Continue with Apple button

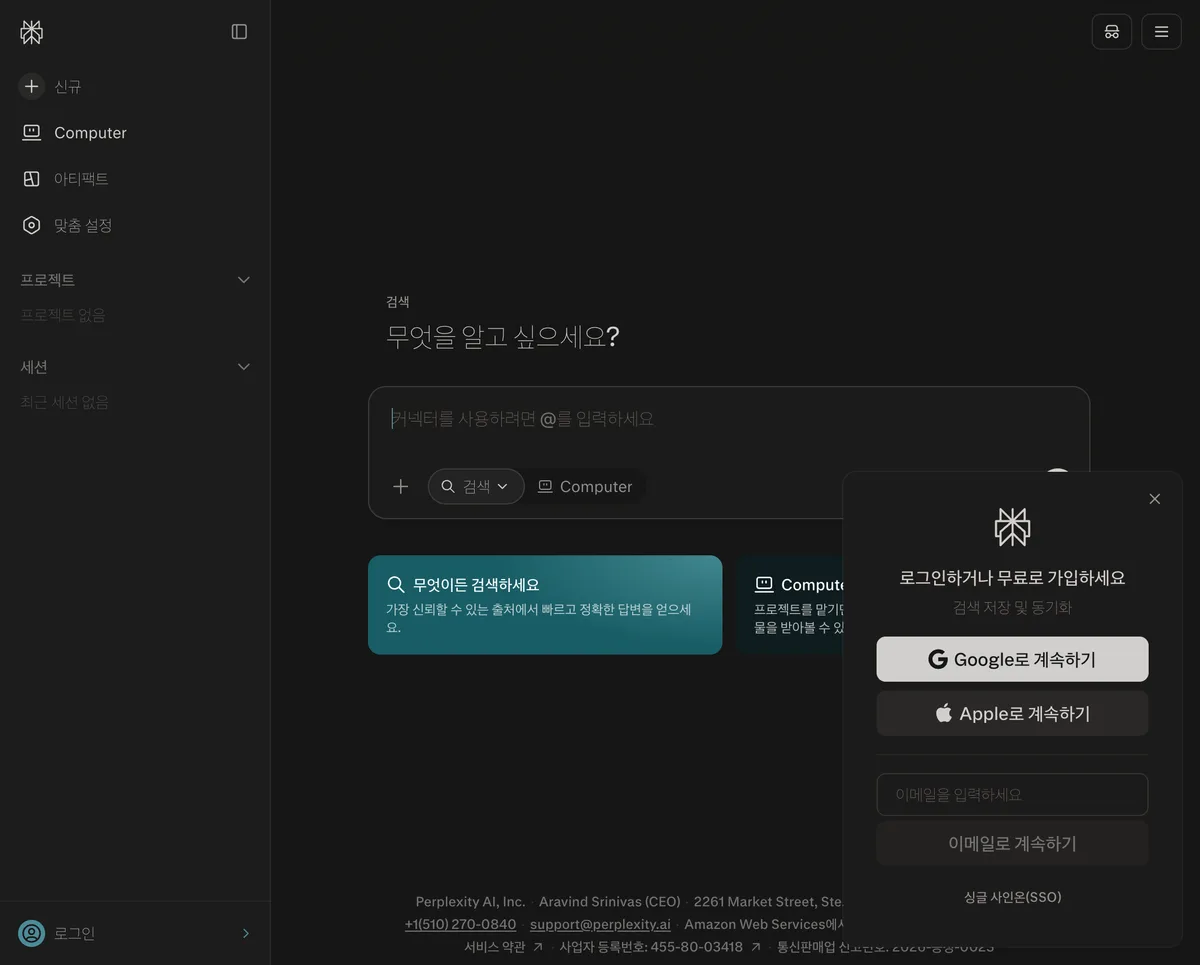point(1012,714)
